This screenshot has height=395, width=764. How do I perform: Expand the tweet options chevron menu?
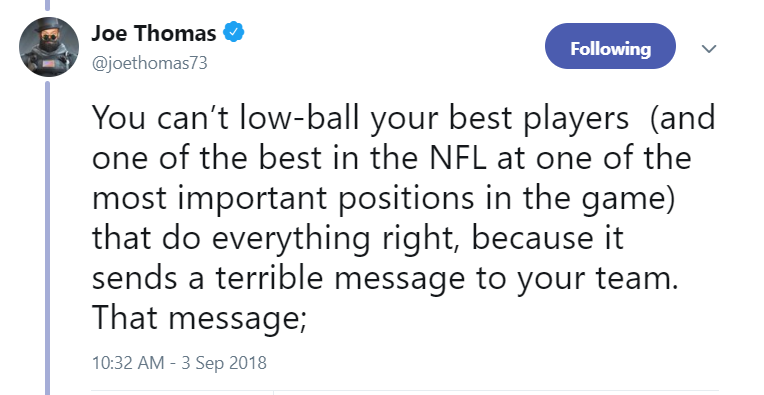point(708,48)
